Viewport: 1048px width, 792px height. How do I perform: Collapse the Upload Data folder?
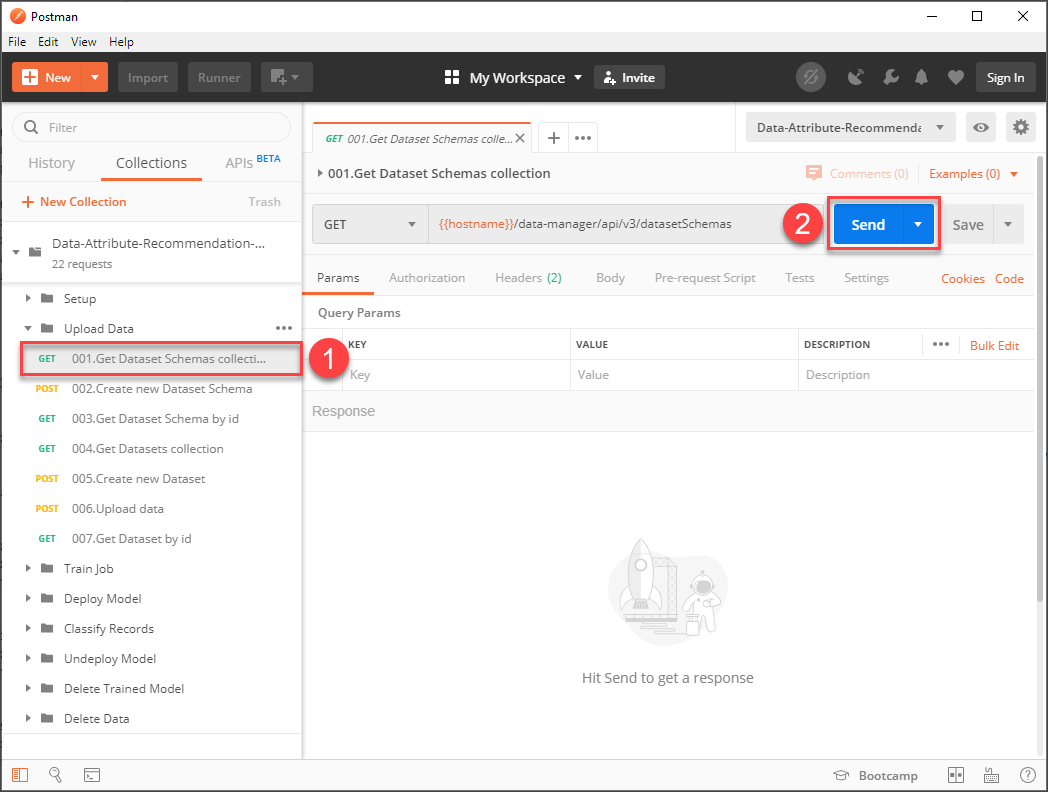click(x=28, y=328)
